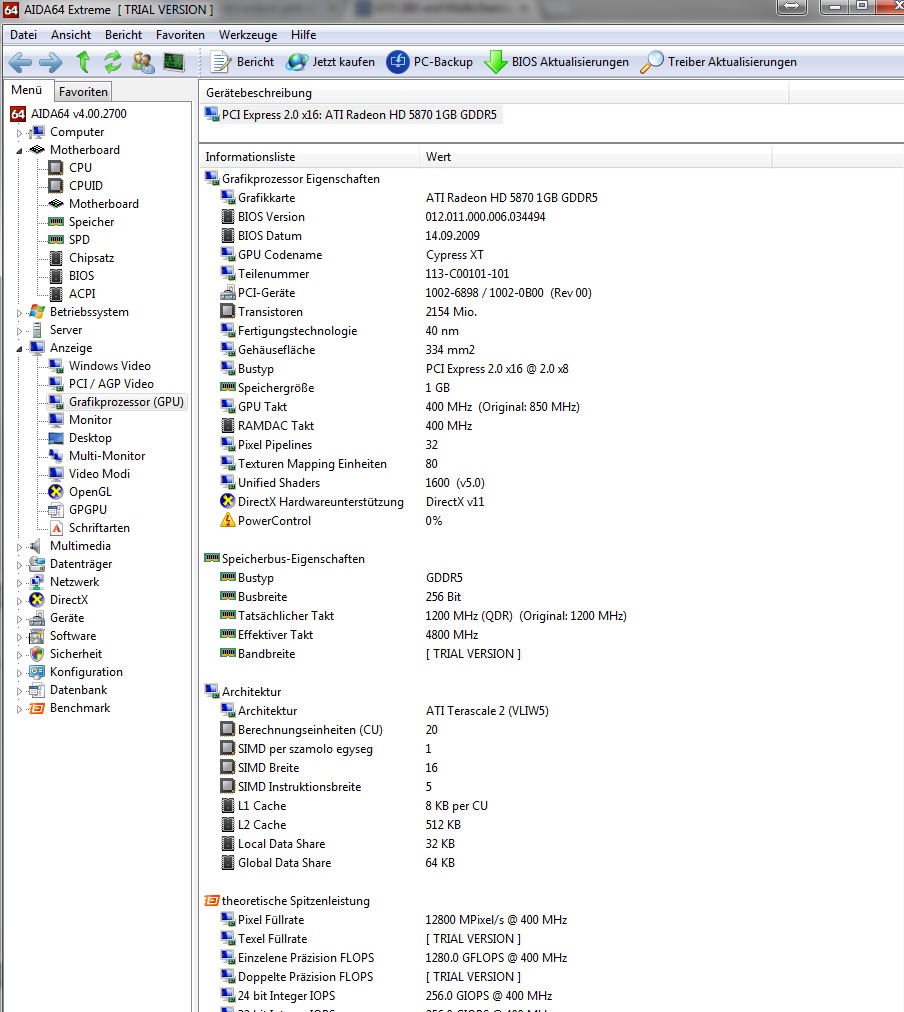This screenshot has height=1012, width=904.
Task: Select the SPD tree item
Action: 79,240
